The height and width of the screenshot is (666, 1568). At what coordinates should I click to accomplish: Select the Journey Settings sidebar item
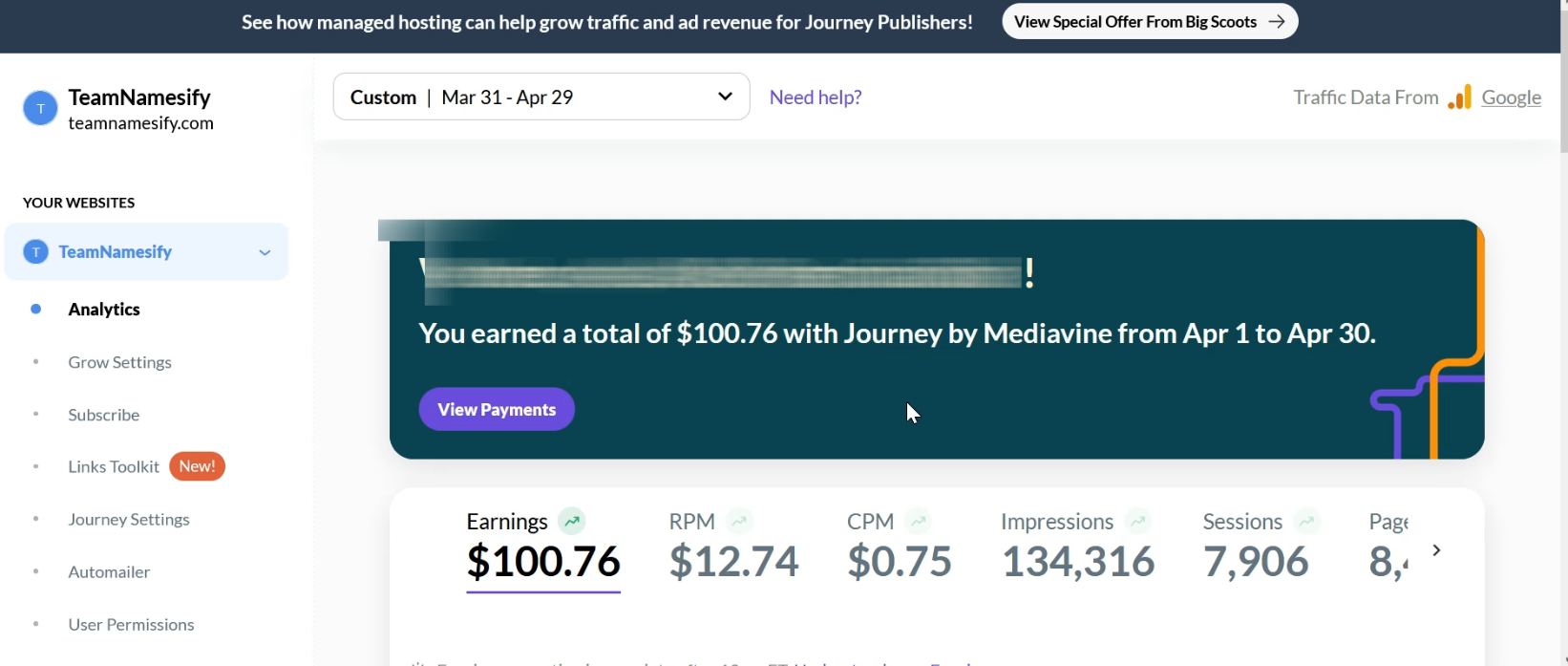click(x=129, y=520)
